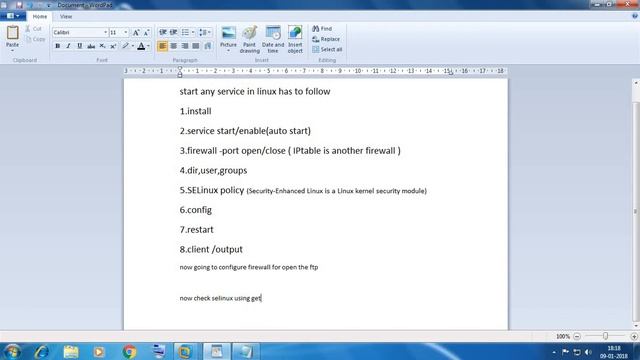Toggle Superscript formatting
640x360 pixels.
point(113,46)
